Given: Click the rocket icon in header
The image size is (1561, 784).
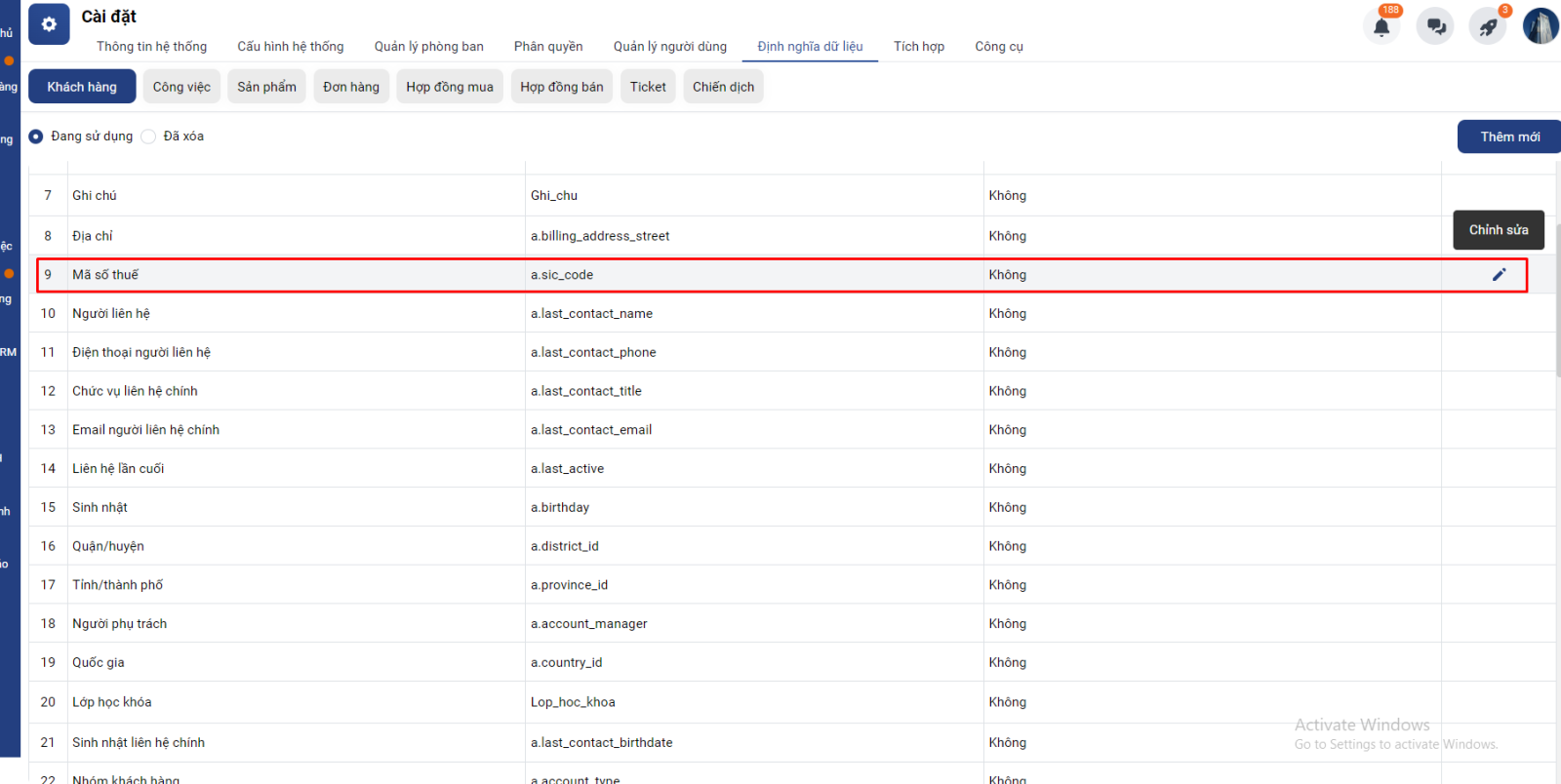Looking at the screenshot, I should coord(1488,26).
